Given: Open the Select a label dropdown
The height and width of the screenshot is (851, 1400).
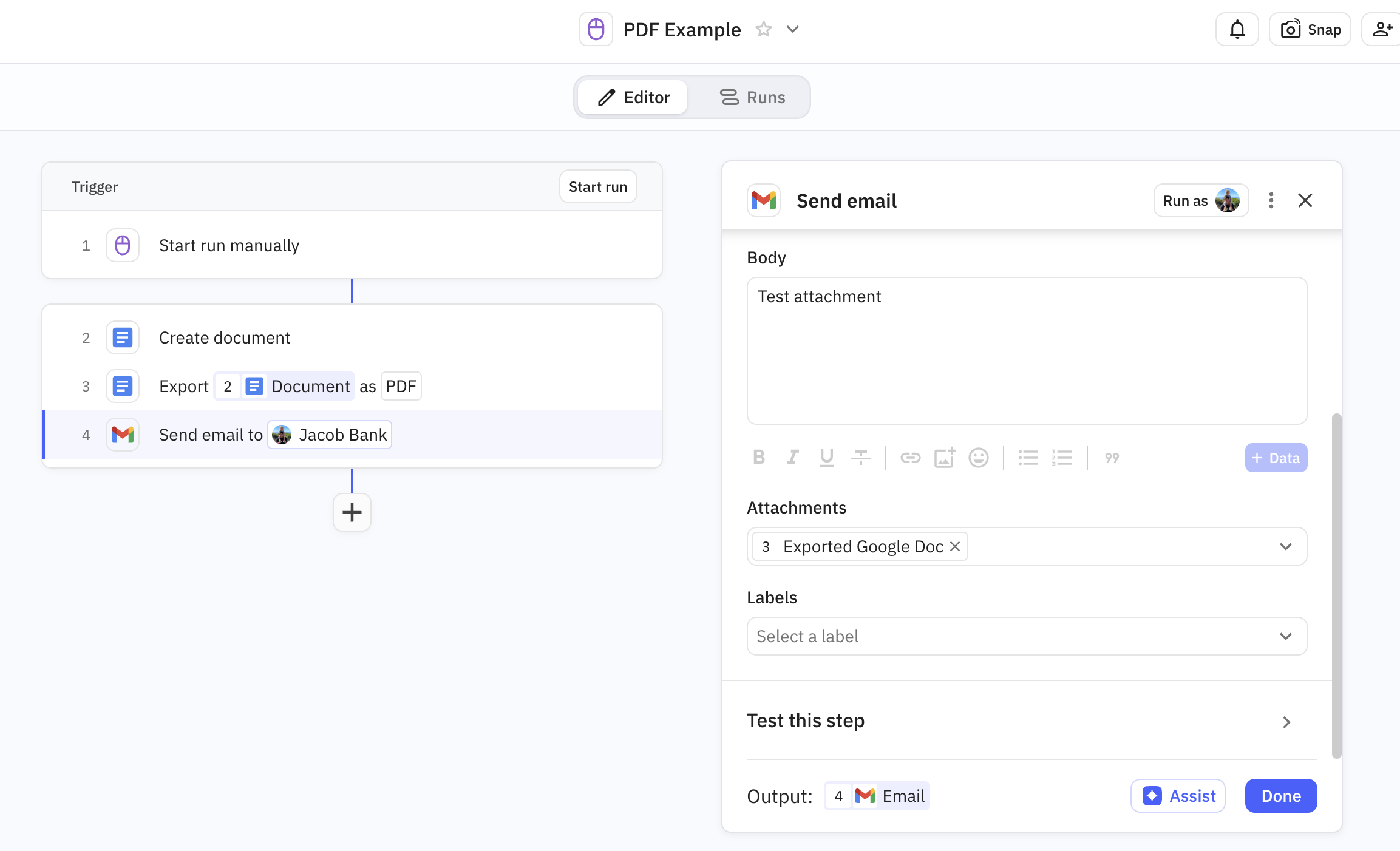Looking at the screenshot, I should 1285,636.
